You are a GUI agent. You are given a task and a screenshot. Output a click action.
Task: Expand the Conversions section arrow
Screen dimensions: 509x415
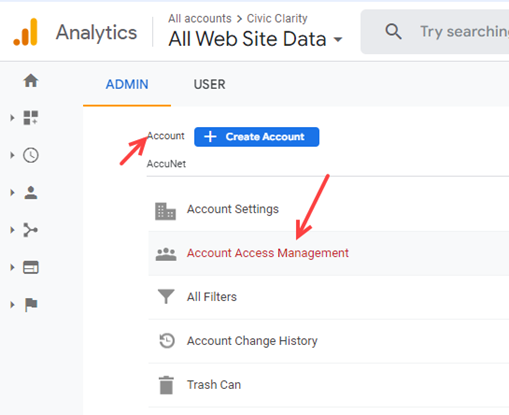click(x=12, y=305)
